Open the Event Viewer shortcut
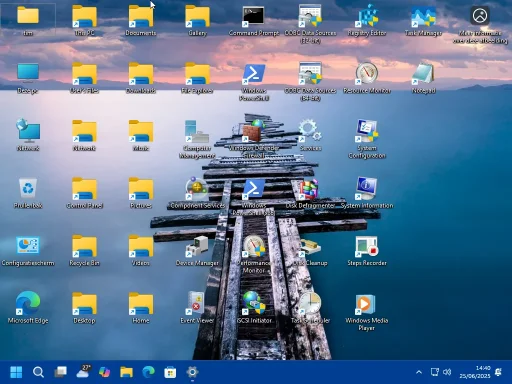 (197, 307)
